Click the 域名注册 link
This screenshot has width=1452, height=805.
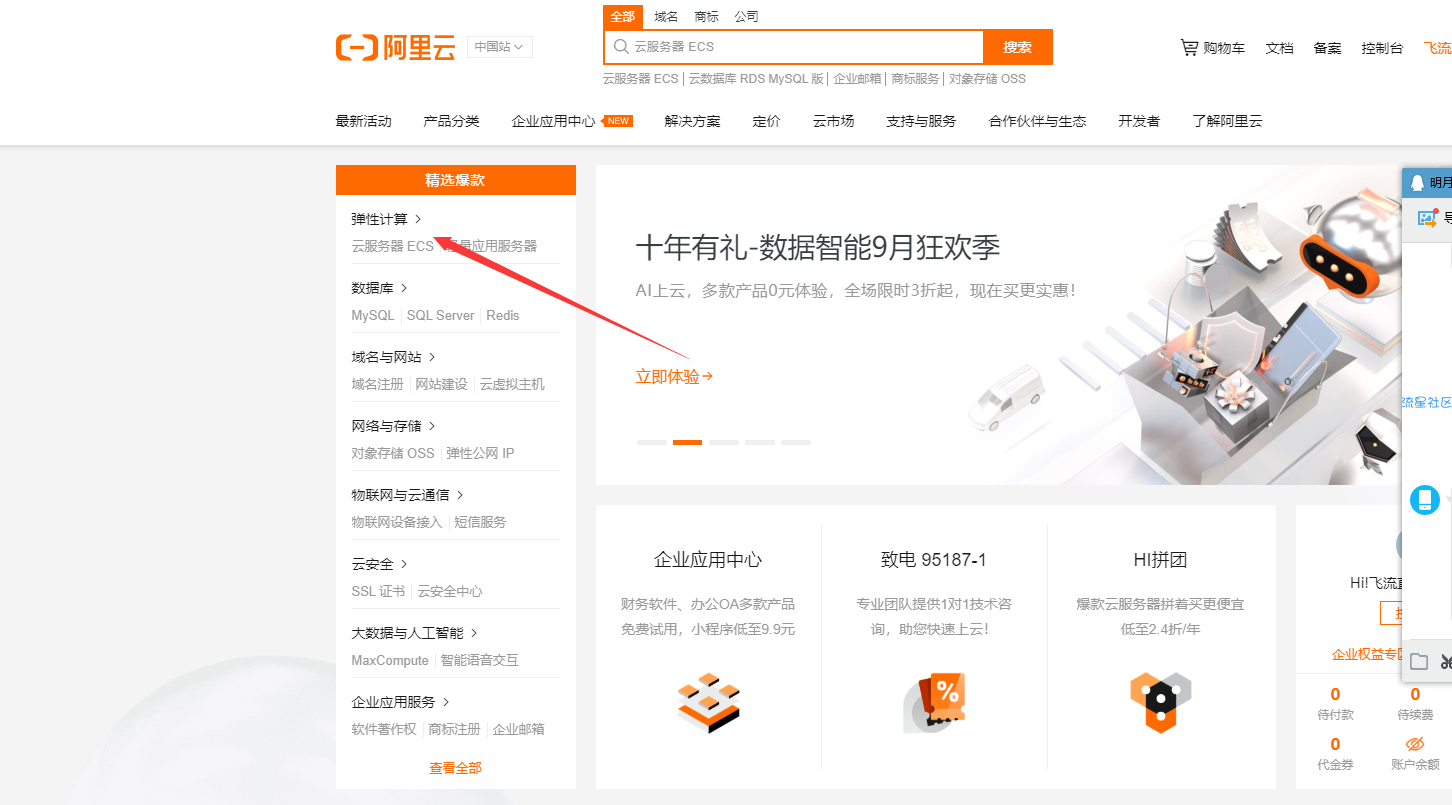(377, 384)
